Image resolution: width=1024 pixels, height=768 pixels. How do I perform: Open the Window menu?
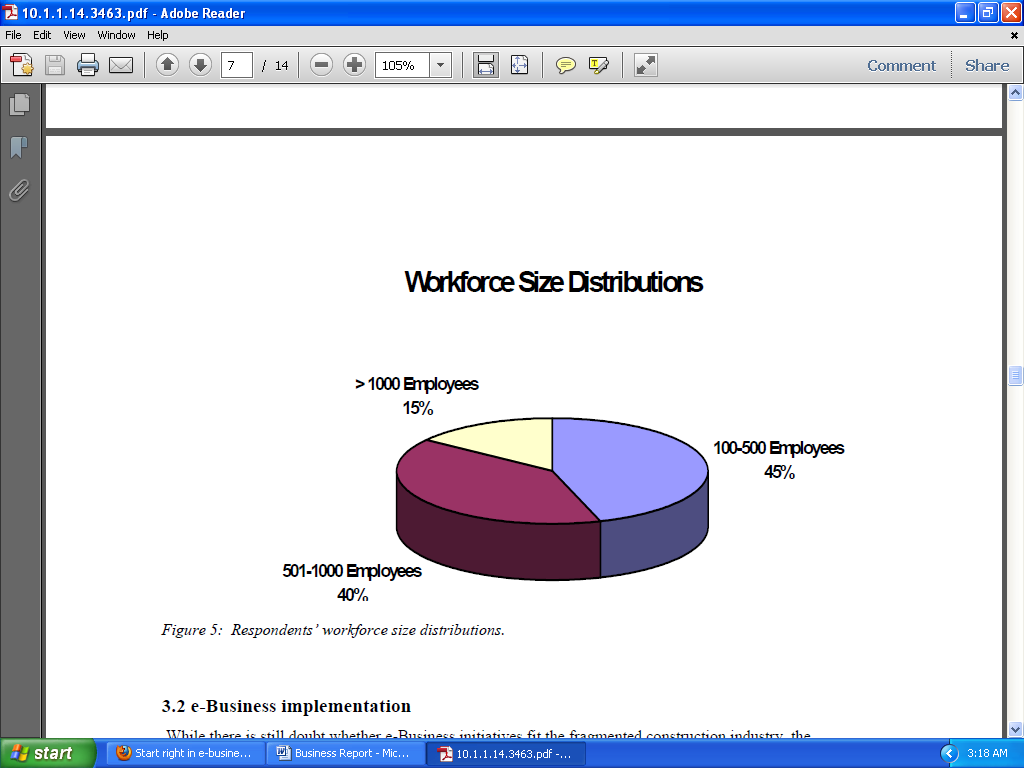pyautogui.click(x=116, y=35)
